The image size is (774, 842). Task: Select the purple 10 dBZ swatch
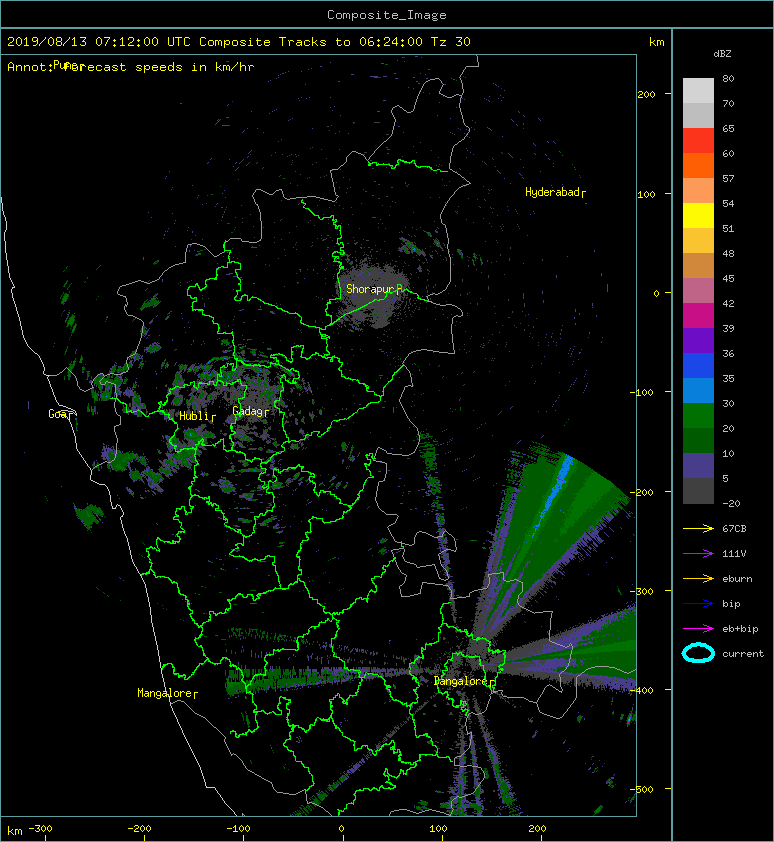coord(698,465)
